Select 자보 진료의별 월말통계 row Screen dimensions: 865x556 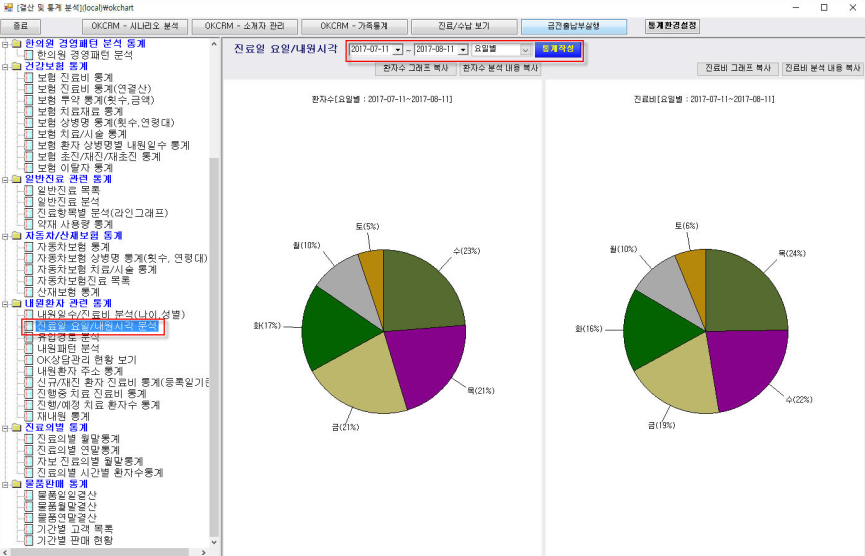90,461
